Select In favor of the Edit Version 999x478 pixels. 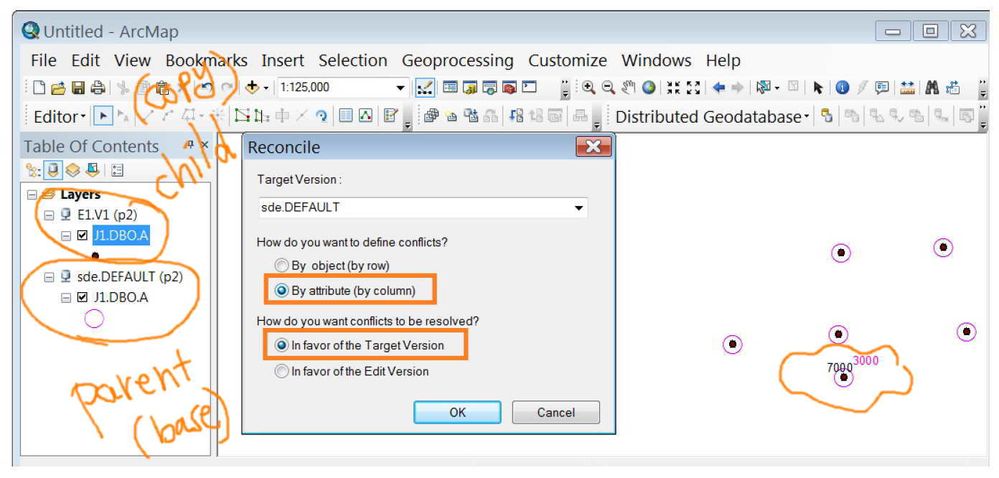(281, 371)
